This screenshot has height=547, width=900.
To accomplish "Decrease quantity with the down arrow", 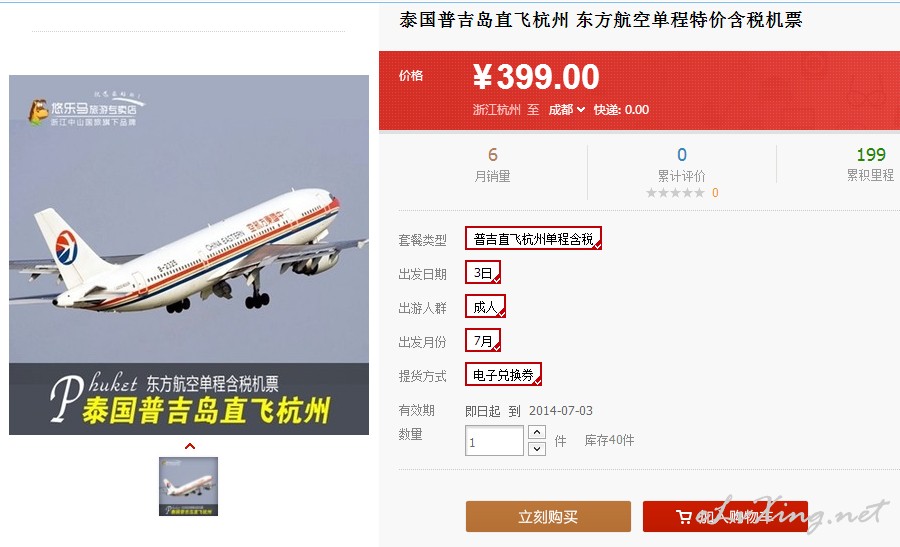I will tap(537, 448).
